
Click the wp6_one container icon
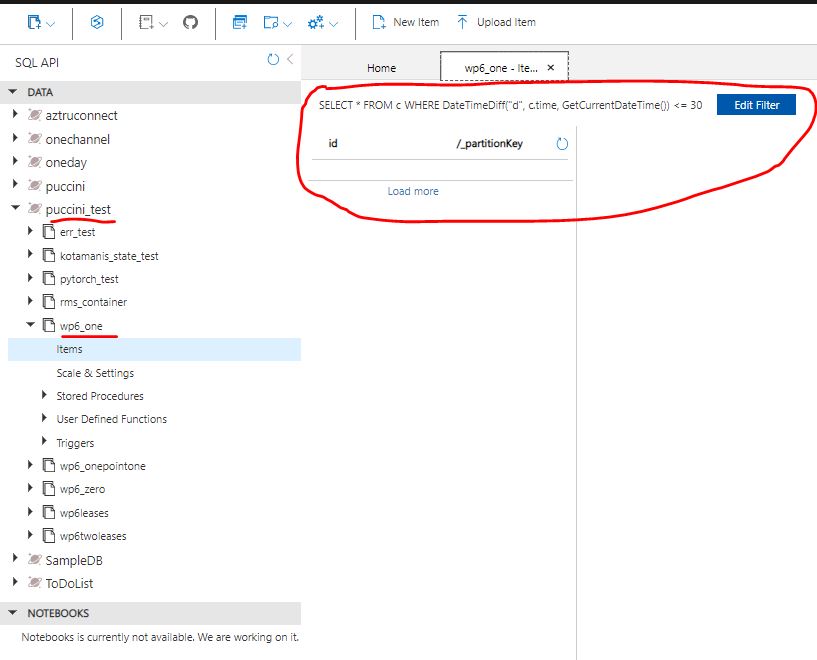point(48,325)
